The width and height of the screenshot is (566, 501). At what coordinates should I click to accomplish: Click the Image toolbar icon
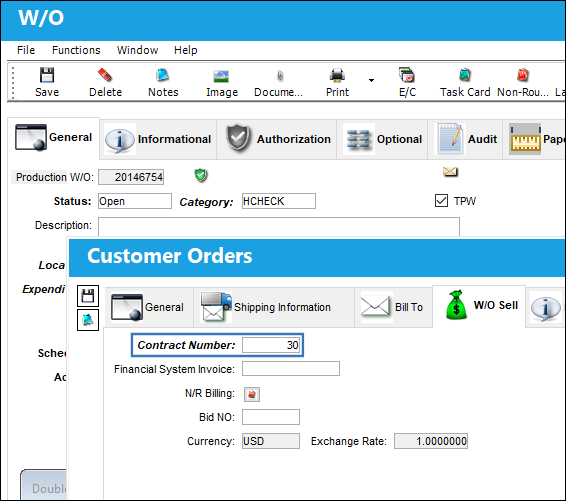coord(221,76)
